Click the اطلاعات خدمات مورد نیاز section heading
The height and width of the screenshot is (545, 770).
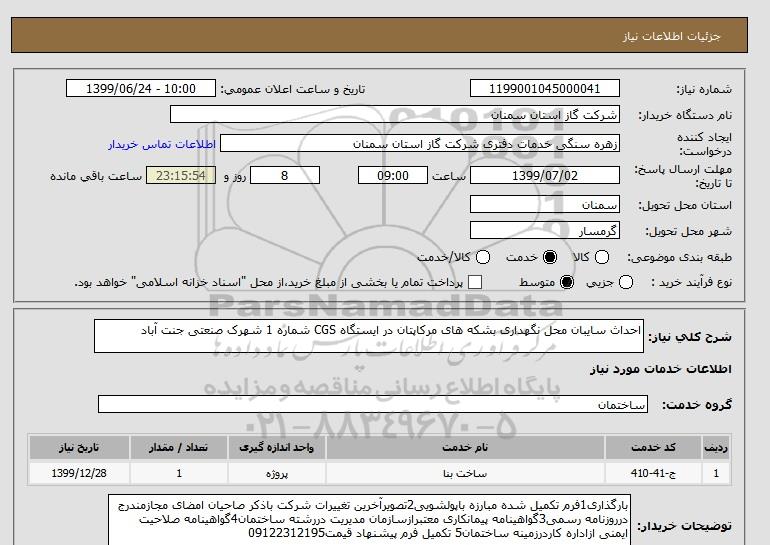(x=660, y=369)
